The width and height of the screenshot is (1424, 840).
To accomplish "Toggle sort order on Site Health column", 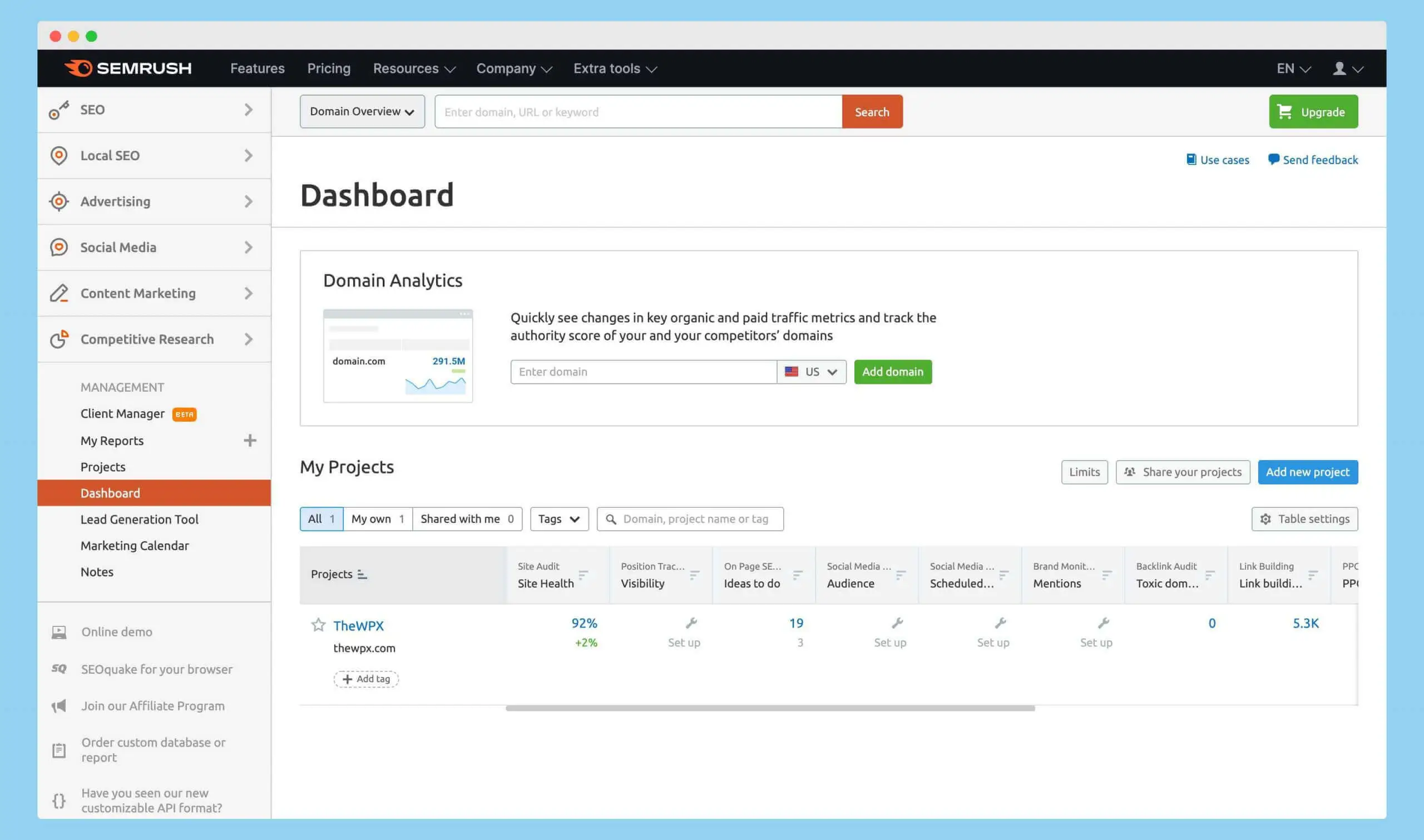I will pos(582,575).
